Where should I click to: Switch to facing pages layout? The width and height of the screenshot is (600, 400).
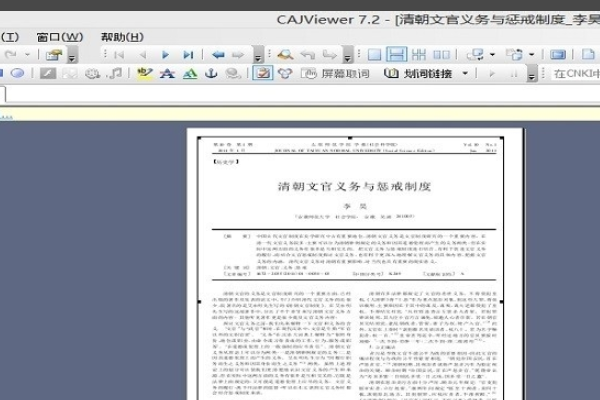(x=441, y=55)
